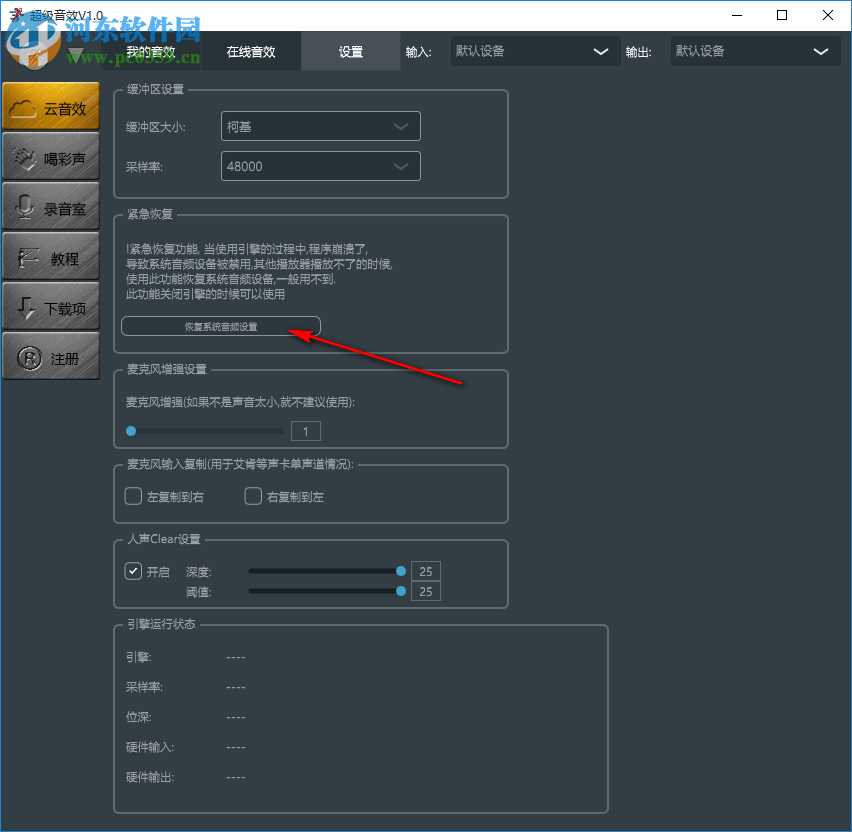Enable 左复制到右 channel copy
Image resolution: width=852 pixels, height=832 pixels.
132,496
